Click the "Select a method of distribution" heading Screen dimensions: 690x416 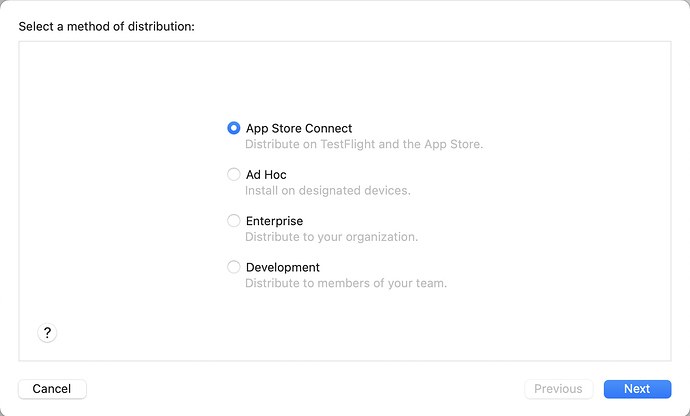(106, 25)
